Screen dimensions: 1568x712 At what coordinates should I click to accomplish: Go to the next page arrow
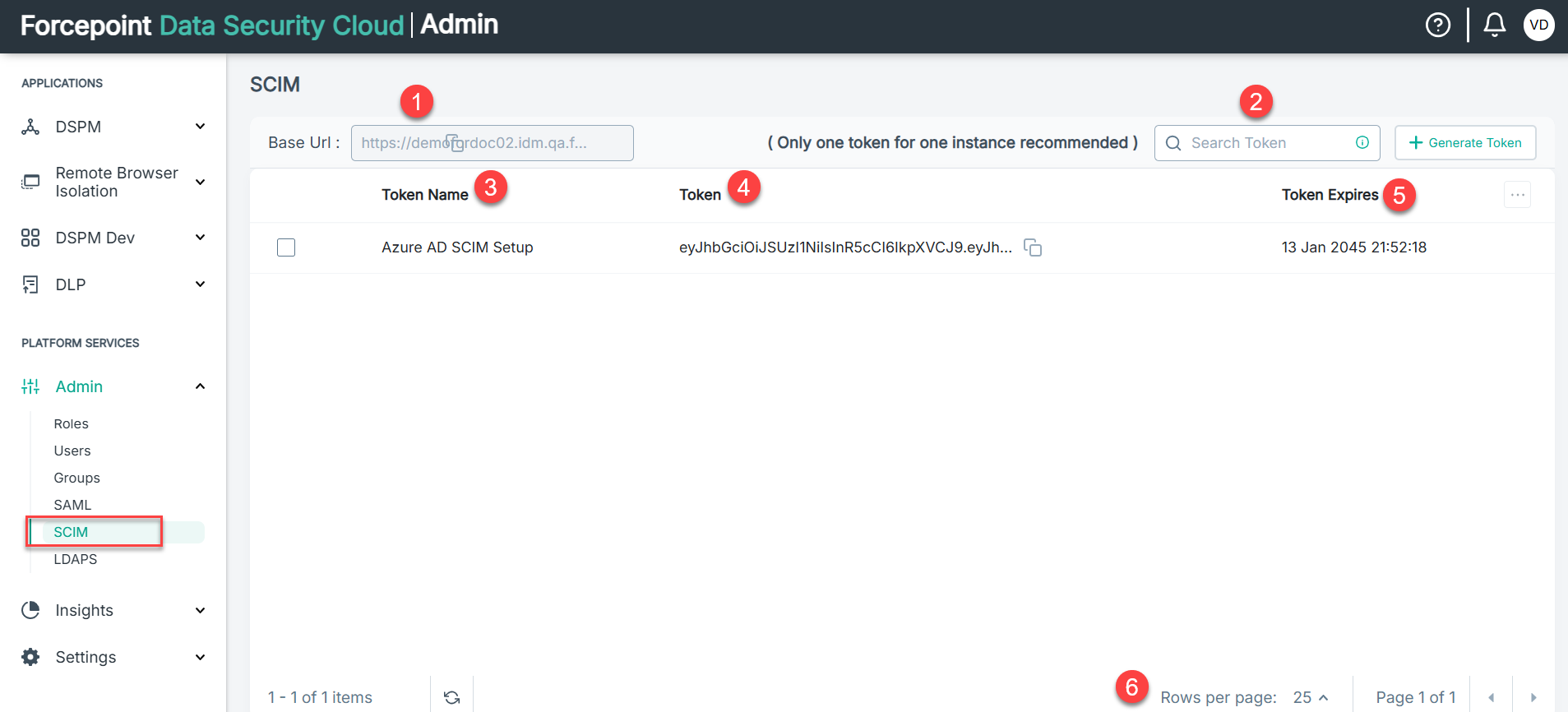pos(1533,697)
